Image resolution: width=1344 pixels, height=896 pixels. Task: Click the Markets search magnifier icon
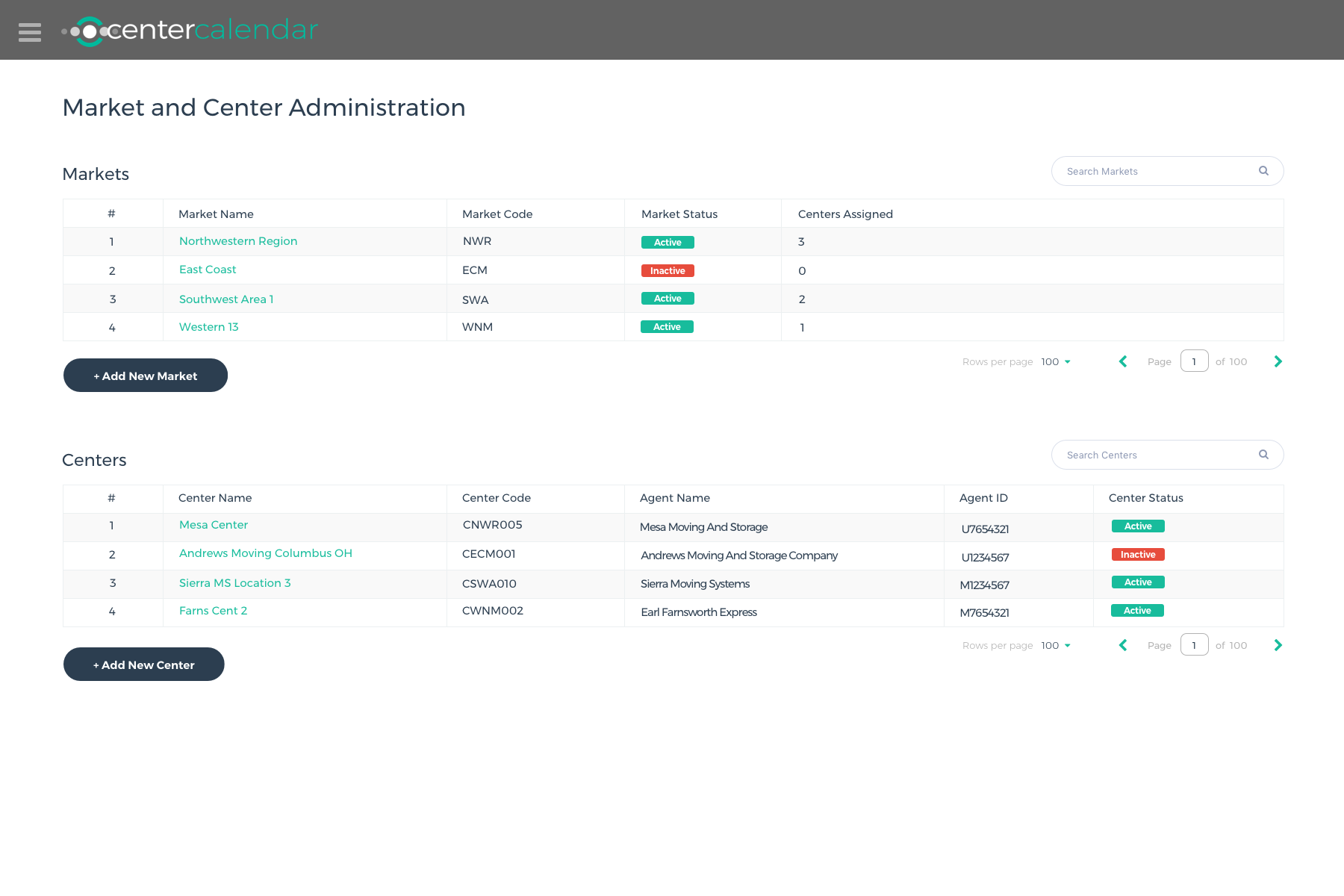pyautogui.click(x=1263, y=171)
